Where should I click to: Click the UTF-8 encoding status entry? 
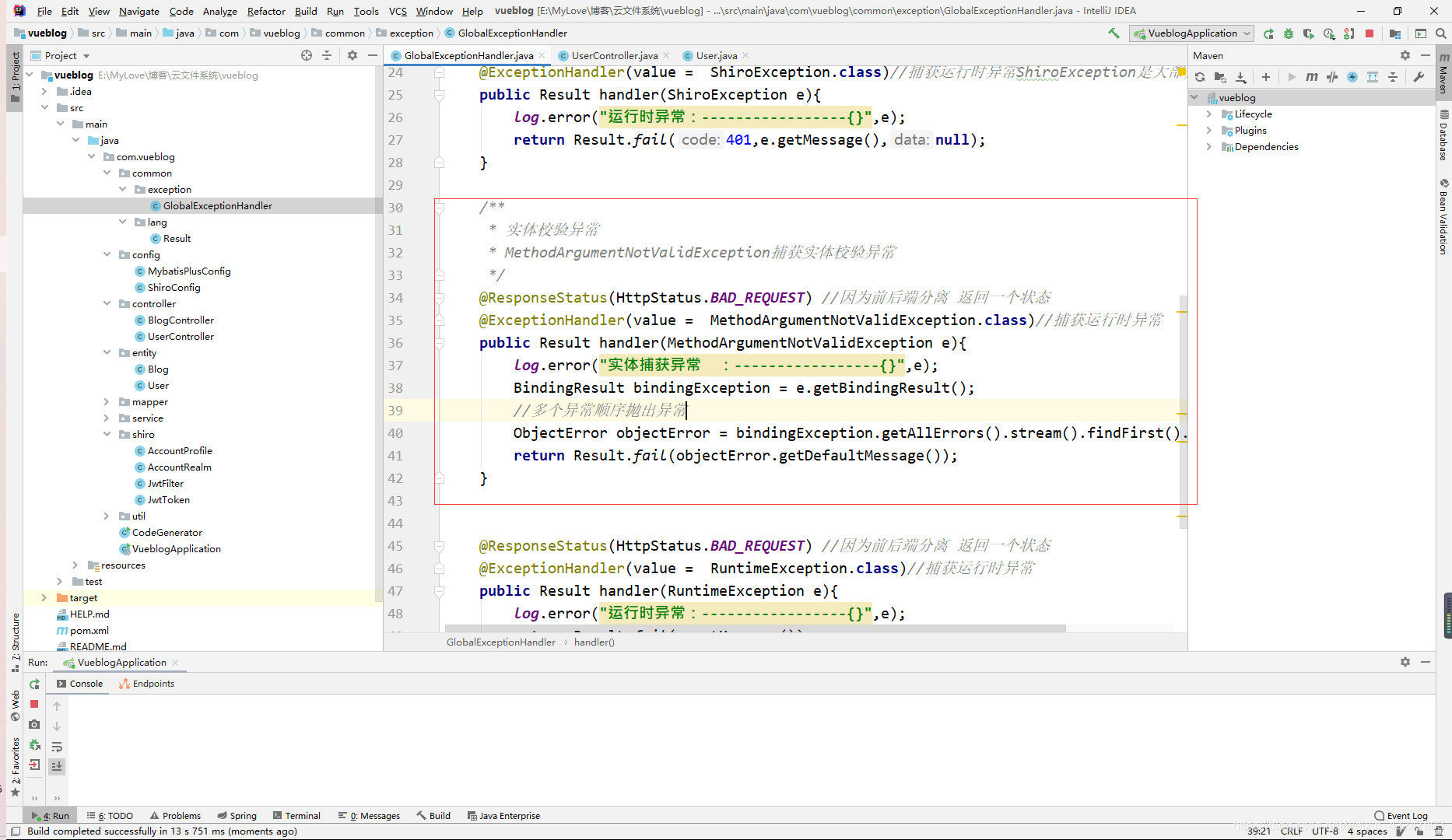pyautogui.click(x=1325, y=831)
